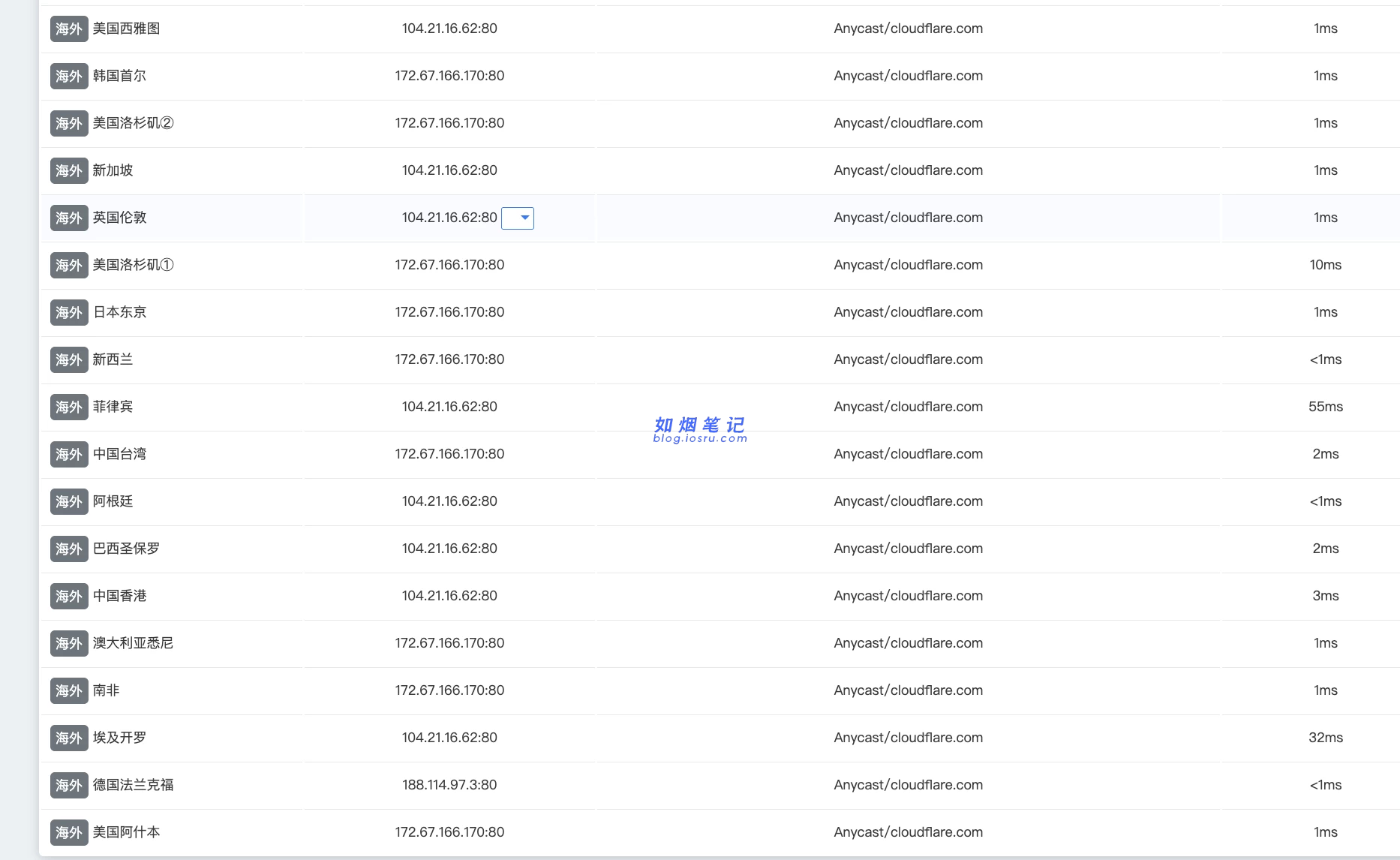1400x860 pixels.
Task: Click the 32ms response time value
Action: [1326, 738]
